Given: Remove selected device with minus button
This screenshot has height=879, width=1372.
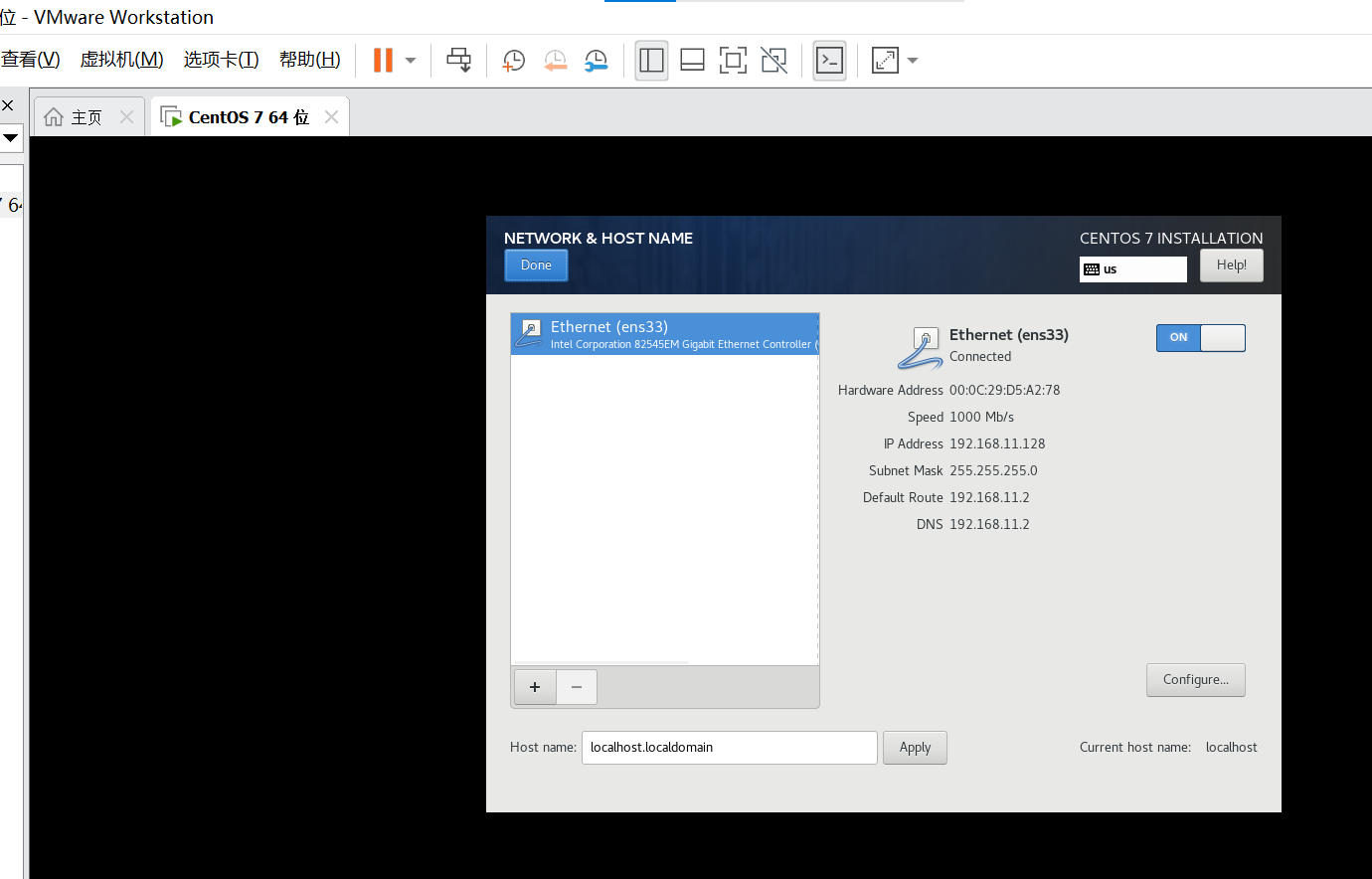Looking at the screenshot, I should 577,687.
